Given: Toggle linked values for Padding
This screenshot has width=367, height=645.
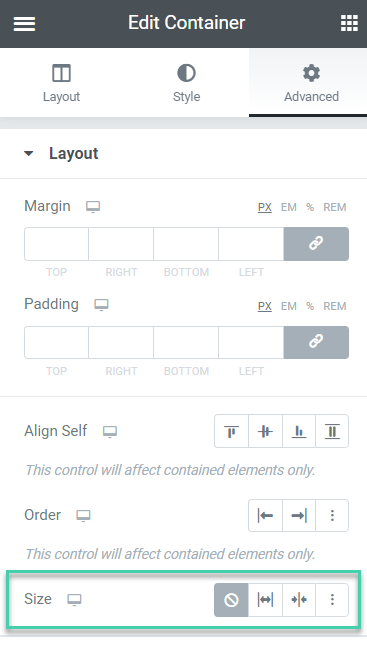Looking at the screenshot, I should click(316, 342).
